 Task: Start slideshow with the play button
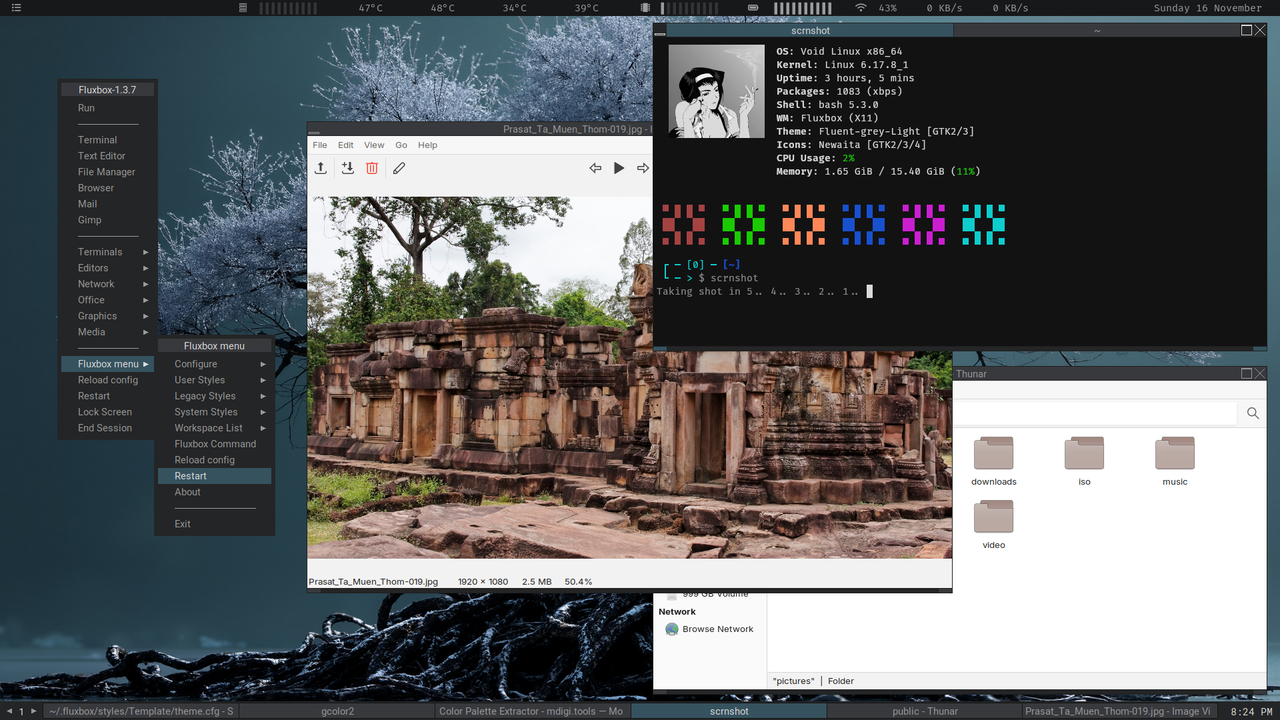(x=619, y=168)
